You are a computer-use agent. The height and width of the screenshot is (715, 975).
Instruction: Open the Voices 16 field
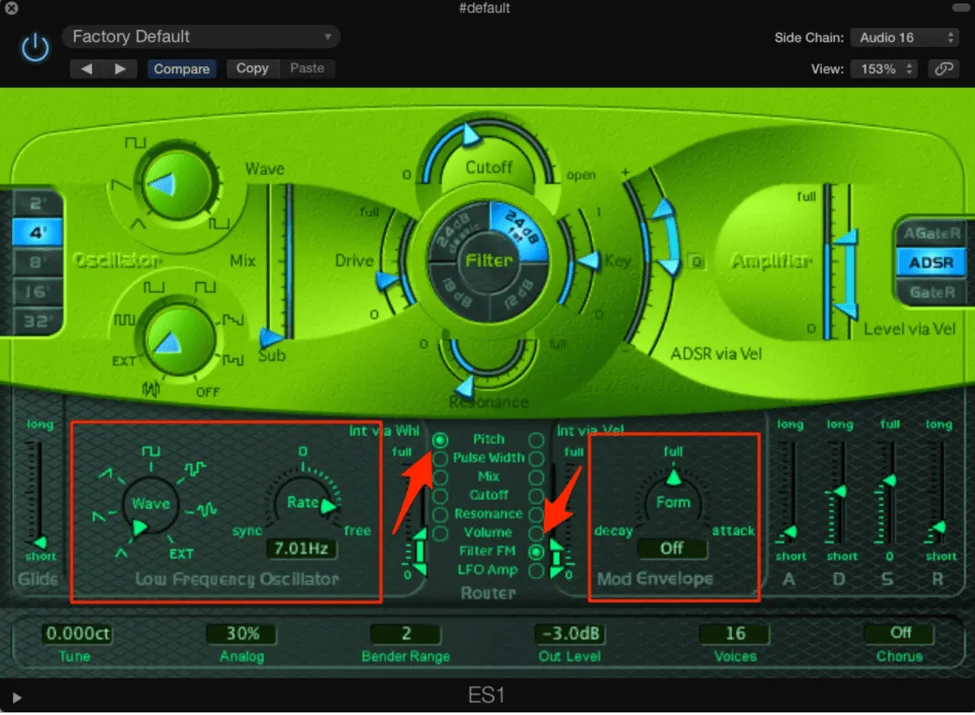point(734,634)
